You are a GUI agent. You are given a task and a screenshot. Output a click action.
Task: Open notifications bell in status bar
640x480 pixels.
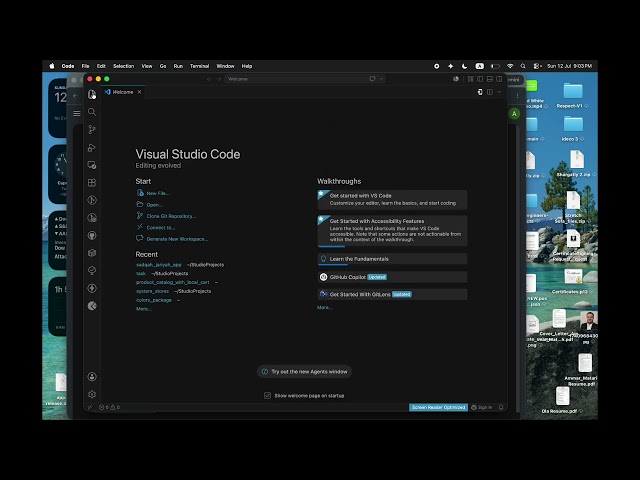(501, 407)
